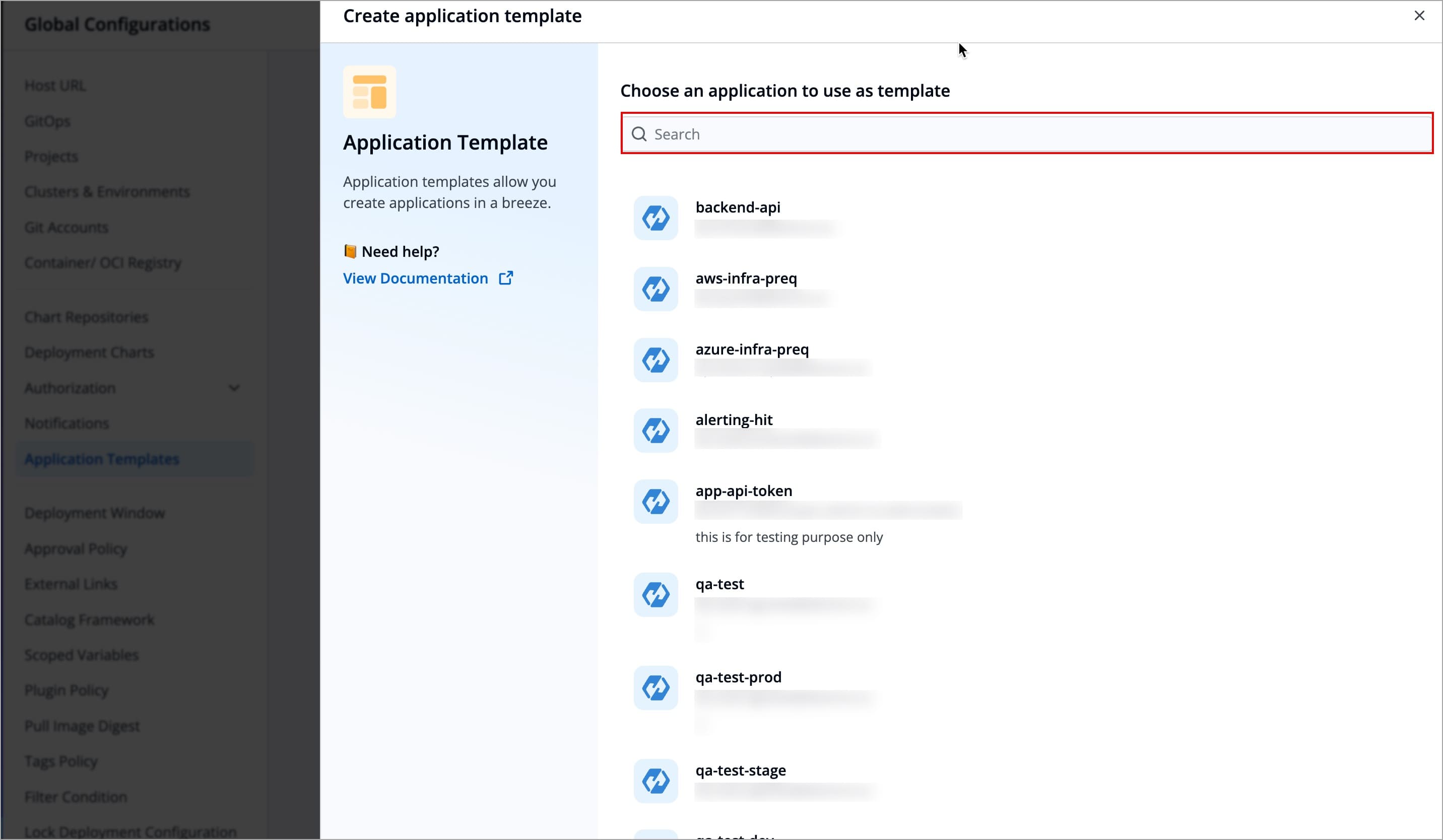Viewport: 1443px width, 840px height.
Task: Click the Application Template header icon
Action: 369,91
